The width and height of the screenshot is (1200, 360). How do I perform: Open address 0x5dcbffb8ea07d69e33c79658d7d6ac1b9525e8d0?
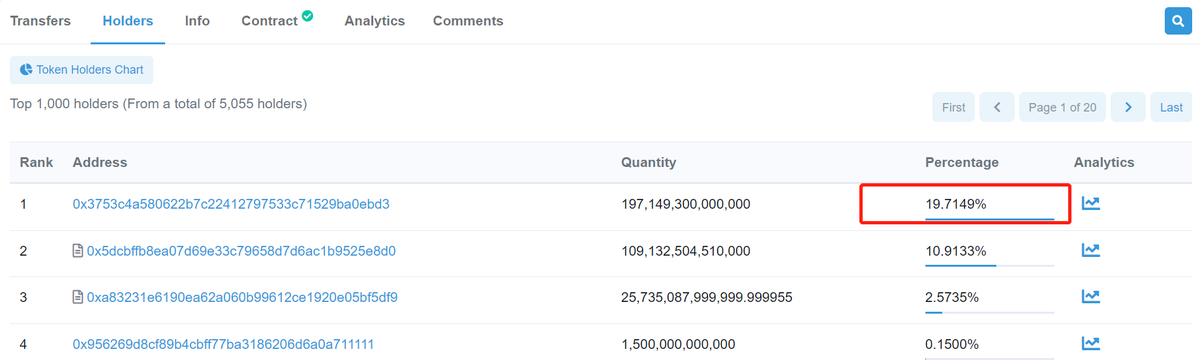click(x=242, y=251)
